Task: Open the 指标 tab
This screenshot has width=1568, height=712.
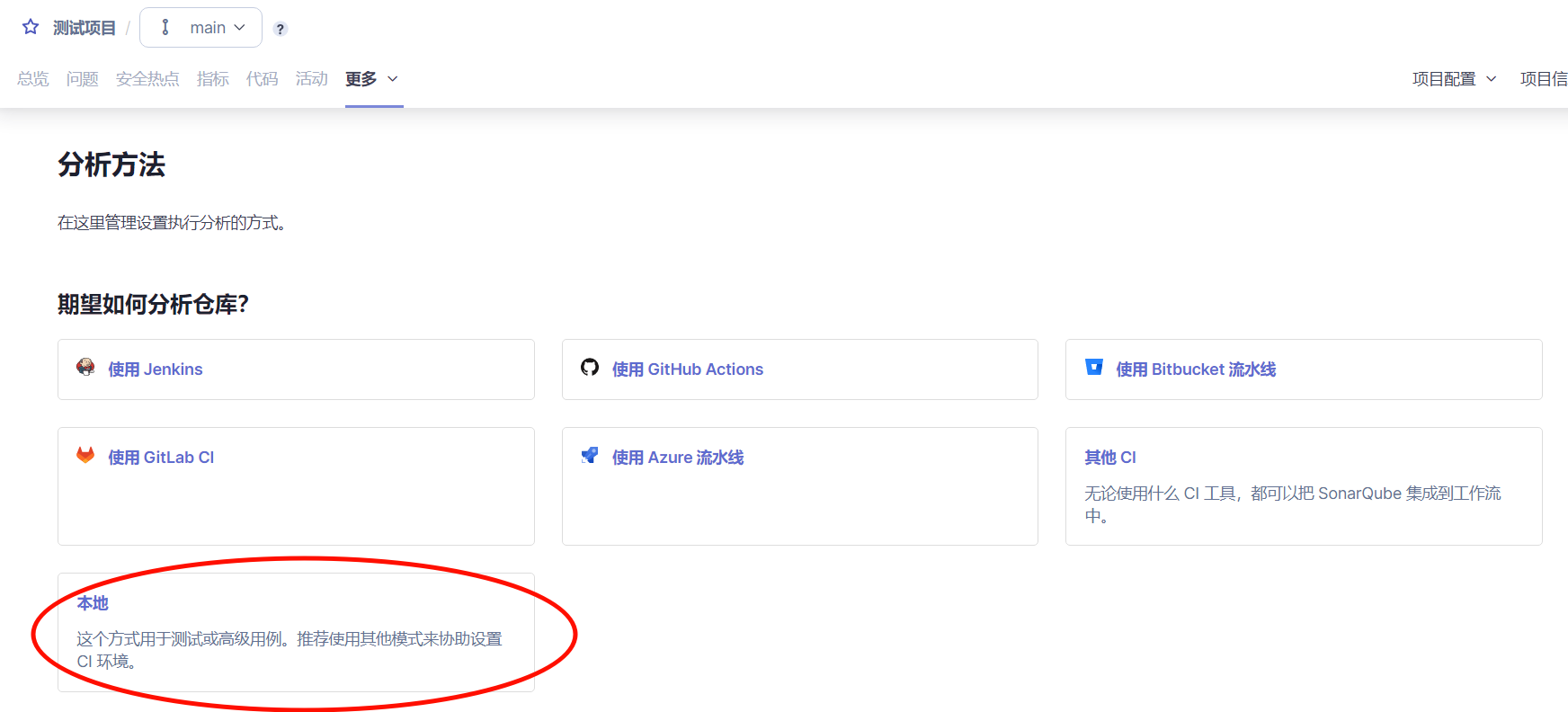Action: point(213,79)
